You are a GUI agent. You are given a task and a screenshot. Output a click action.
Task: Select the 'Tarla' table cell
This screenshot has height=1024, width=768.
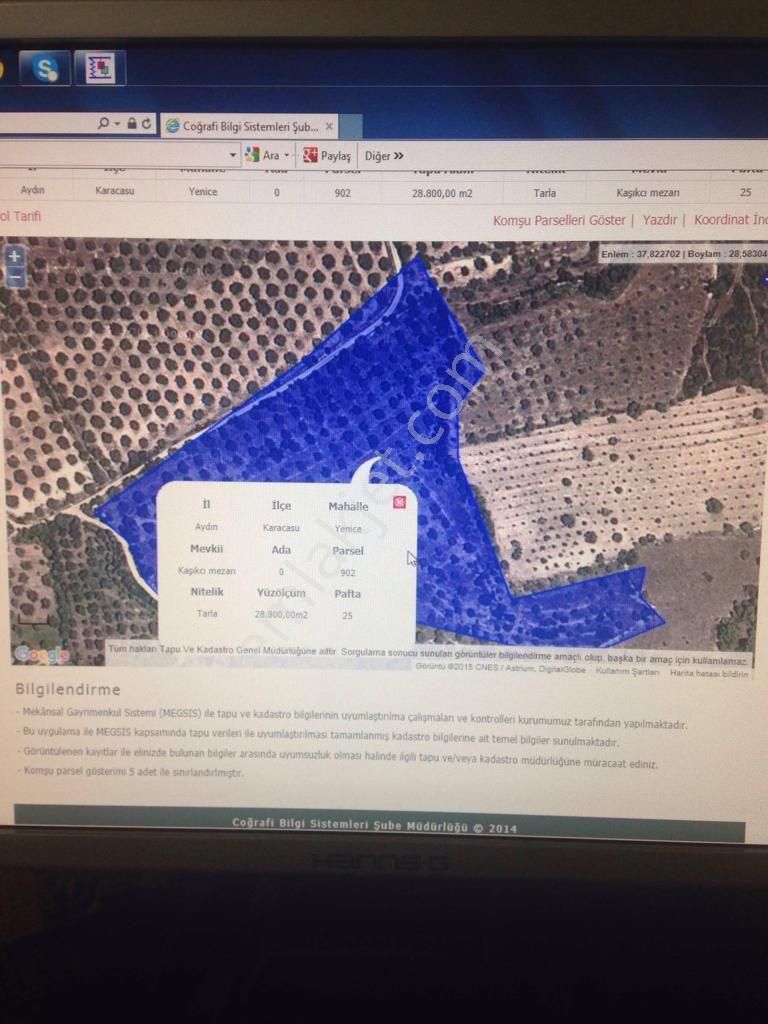(545, 193)
